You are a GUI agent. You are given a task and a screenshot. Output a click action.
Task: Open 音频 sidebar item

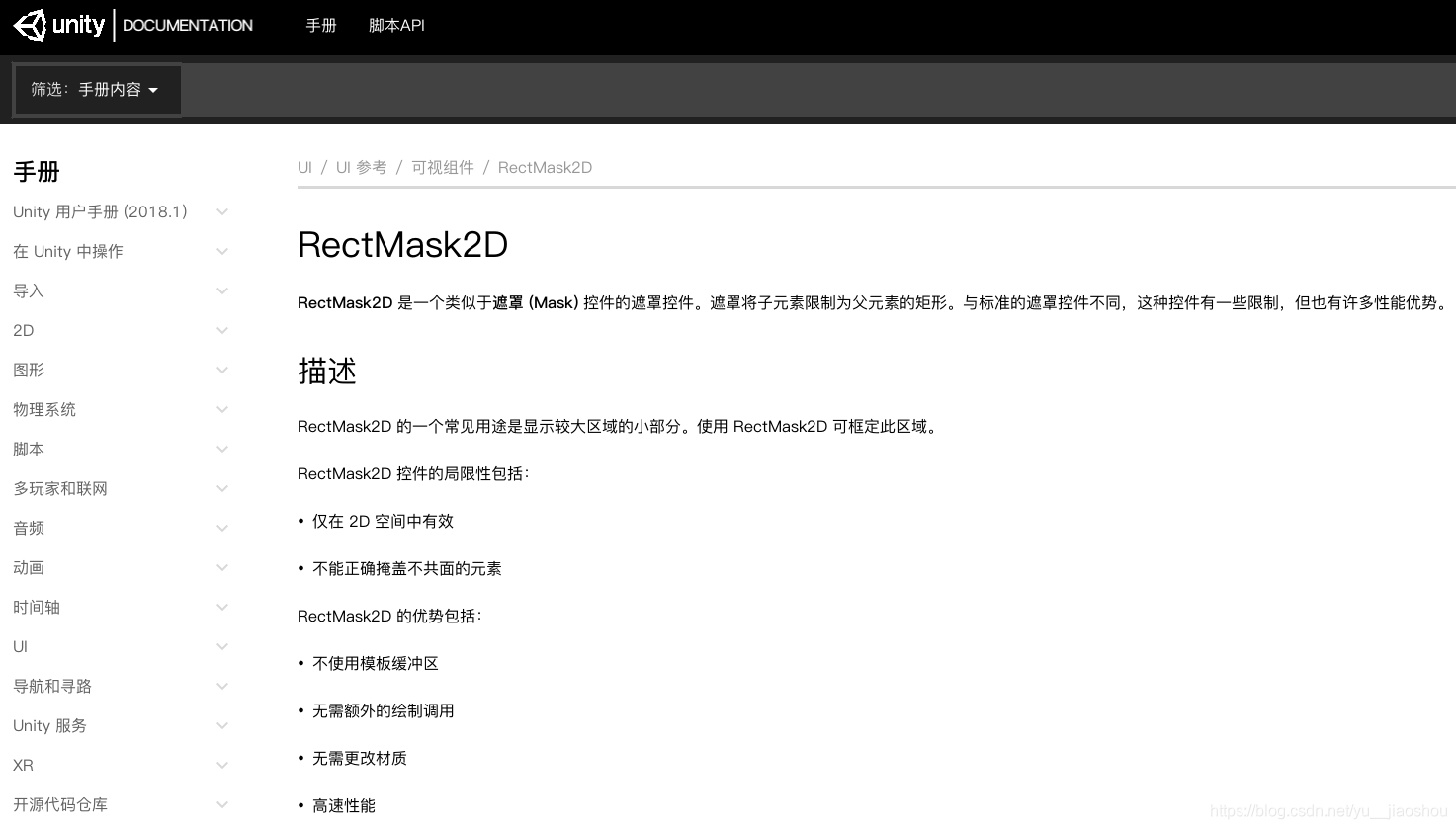click(29, 529)
